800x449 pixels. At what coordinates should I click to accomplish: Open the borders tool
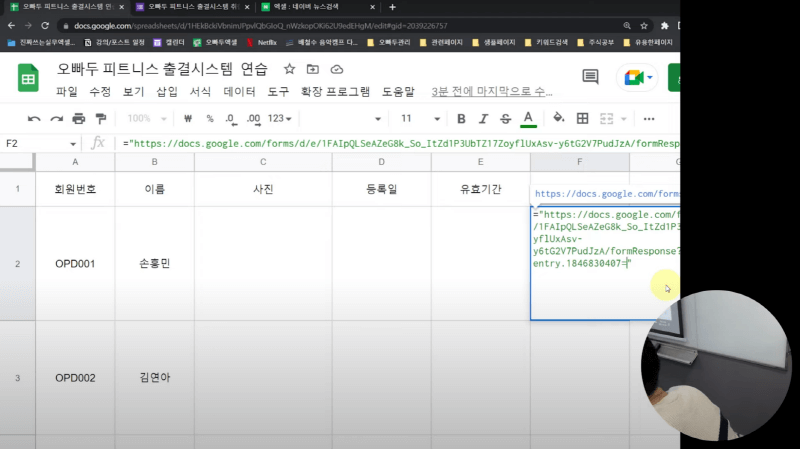(x=582, y=119)
